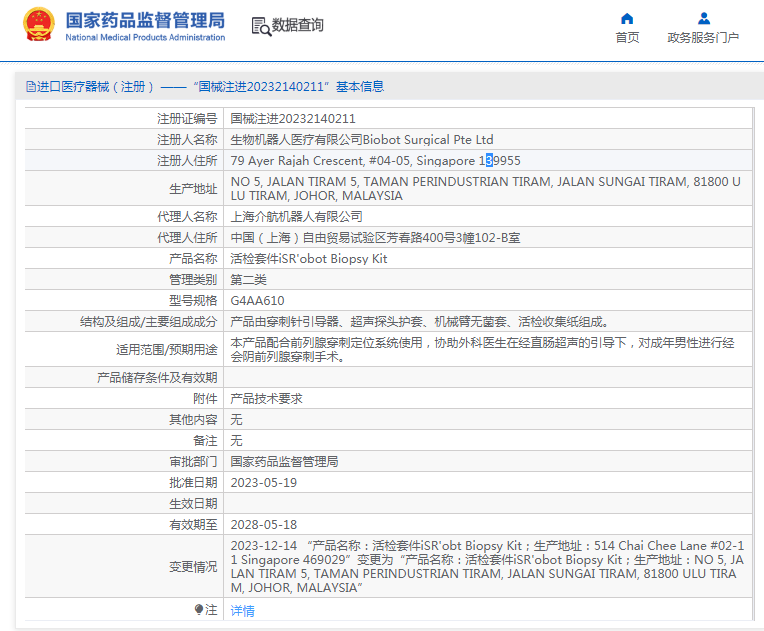This screenshot has width=764, height=631.
Task: Click the 数据查询 heading text
Action: click(x=297, y=25)
